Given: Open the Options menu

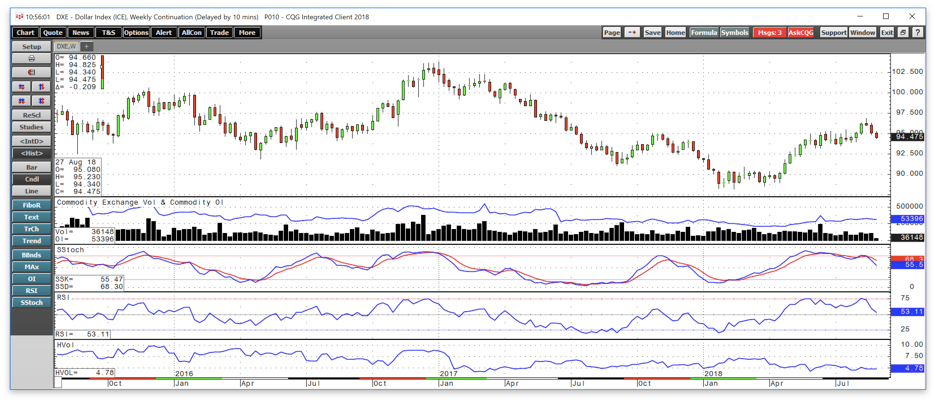Looking at the screenshot, I should (x=136, y=33).
